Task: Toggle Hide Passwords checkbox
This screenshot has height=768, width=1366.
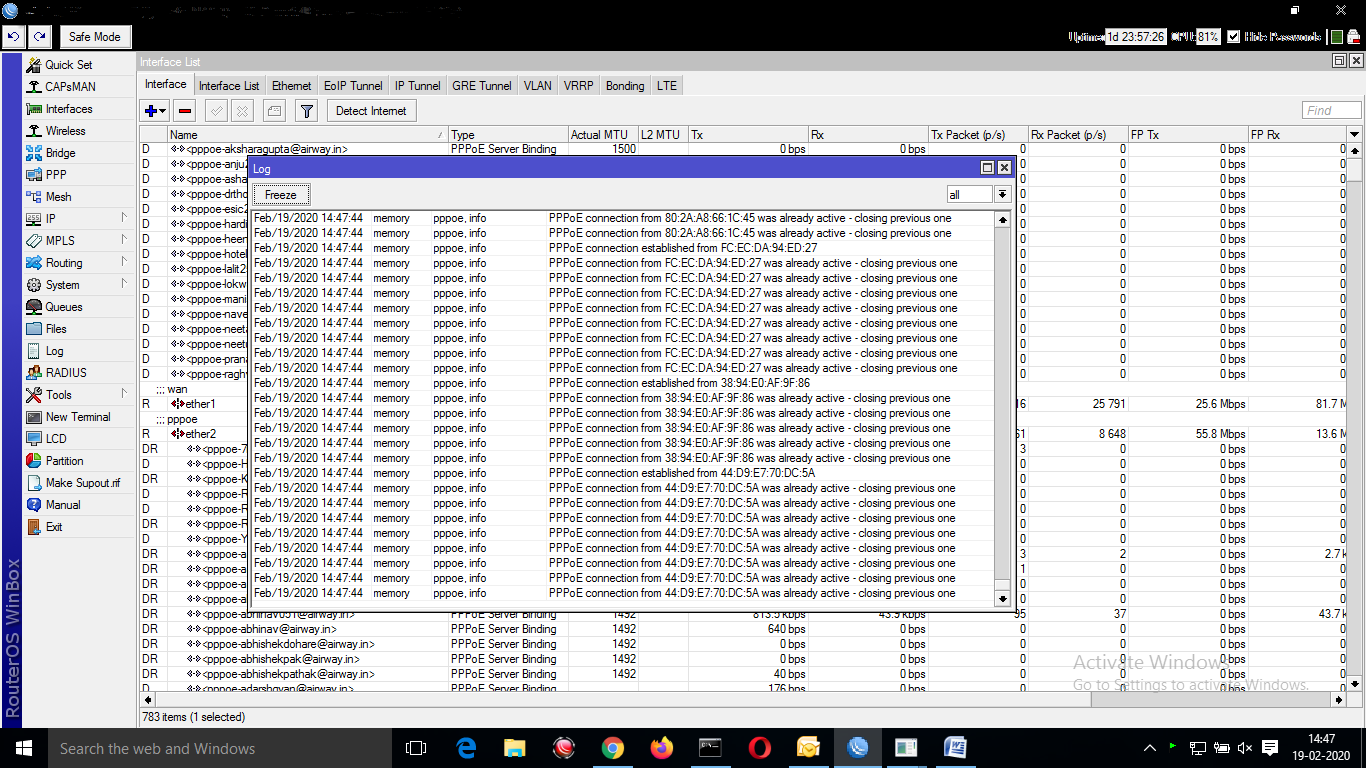Action: [1234, 37]
